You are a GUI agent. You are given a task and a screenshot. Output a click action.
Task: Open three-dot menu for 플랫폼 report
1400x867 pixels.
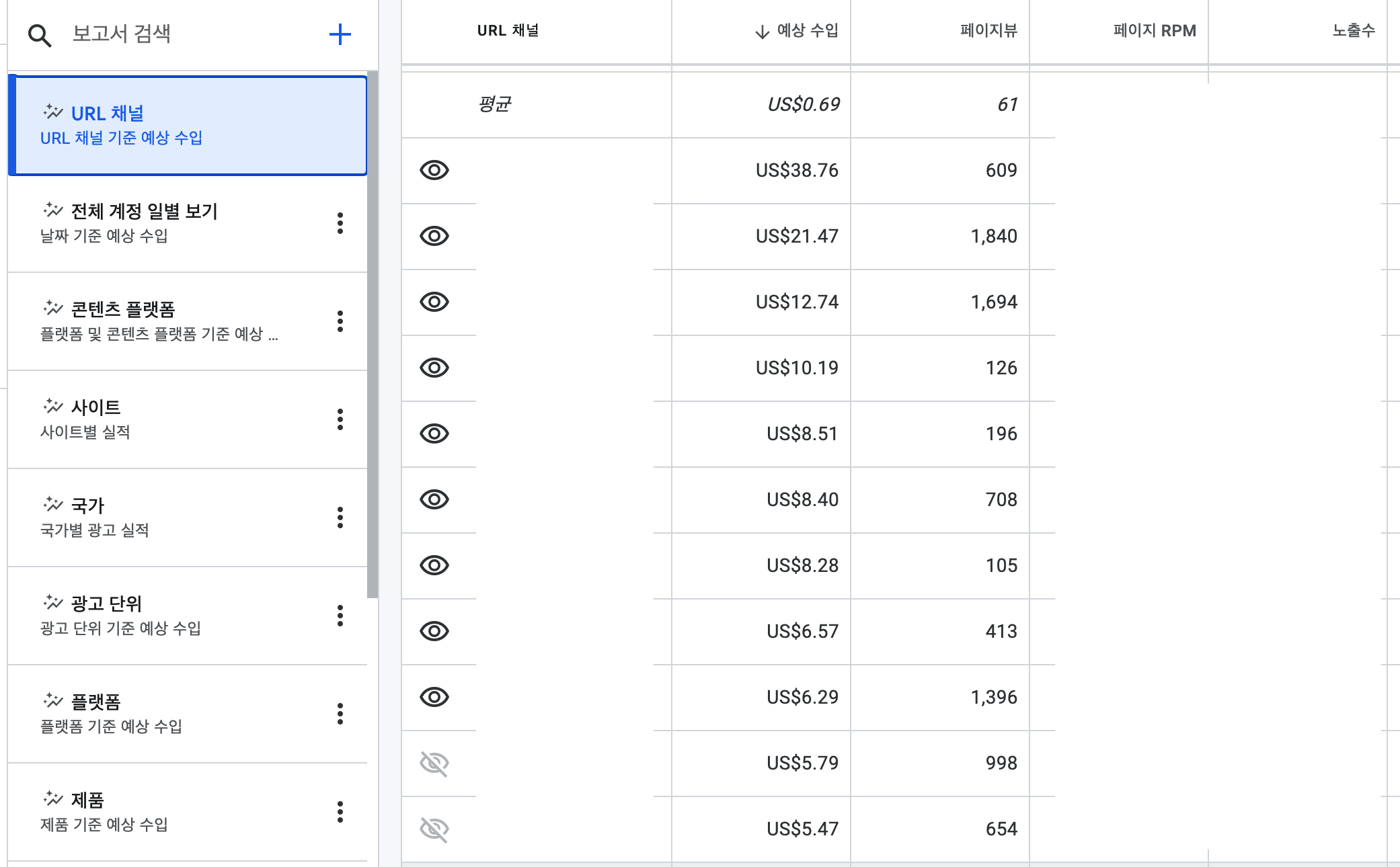[340, 714]
